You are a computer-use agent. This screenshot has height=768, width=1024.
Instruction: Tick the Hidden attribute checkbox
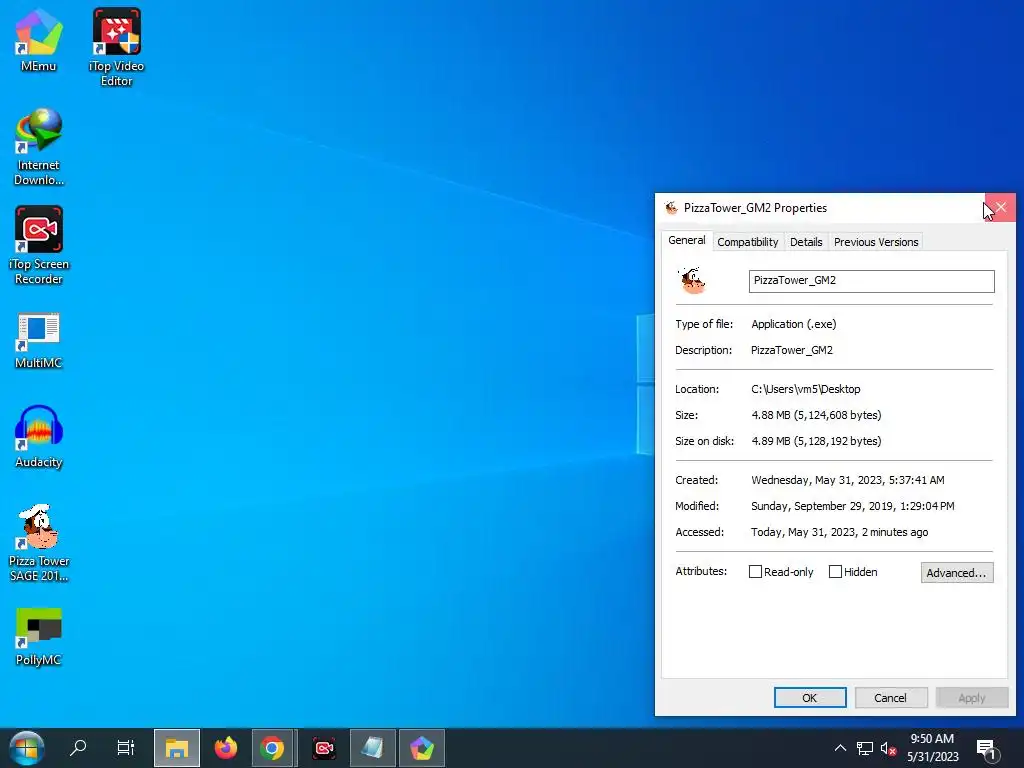tap(835, 571)
